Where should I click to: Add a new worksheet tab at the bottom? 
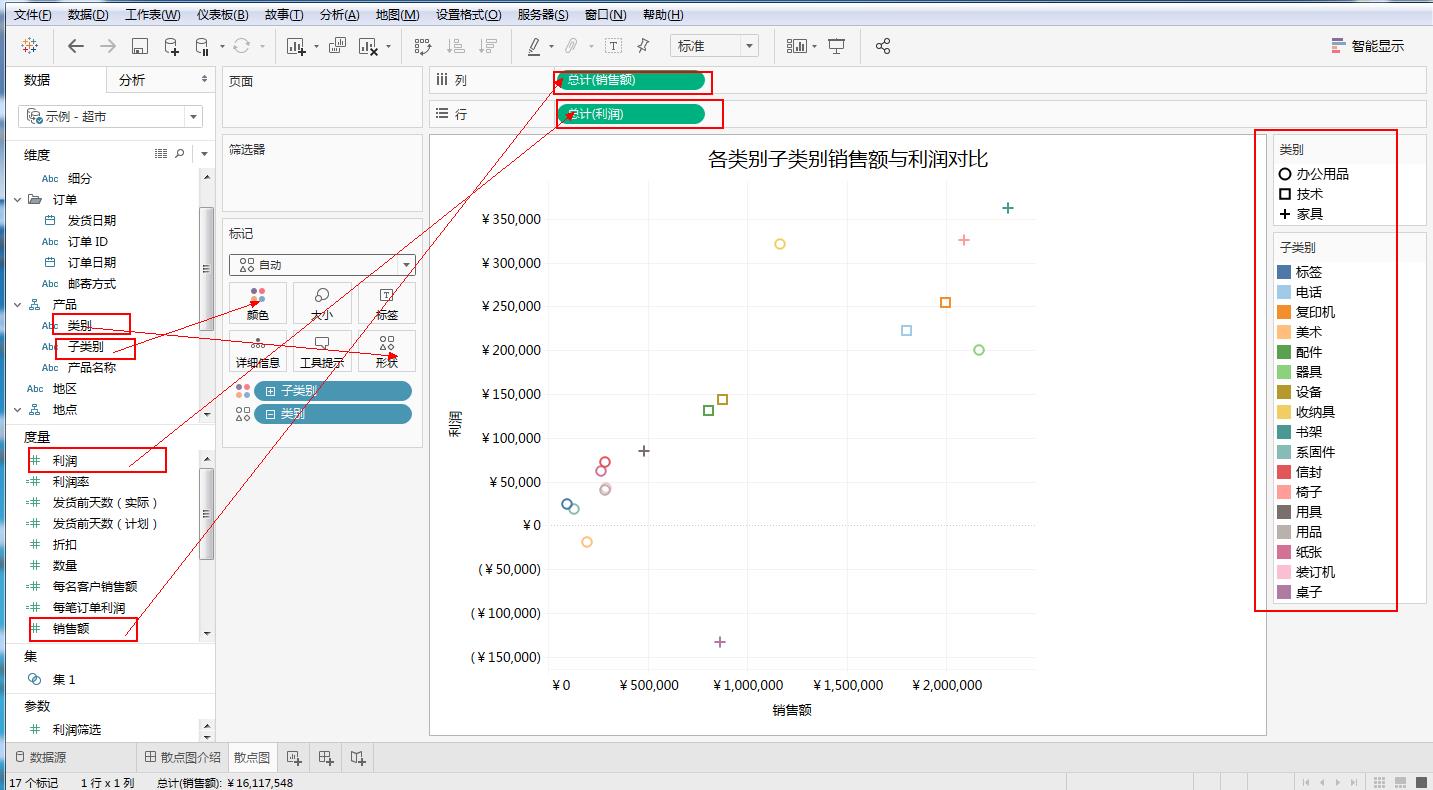click(x=295, y=758)
